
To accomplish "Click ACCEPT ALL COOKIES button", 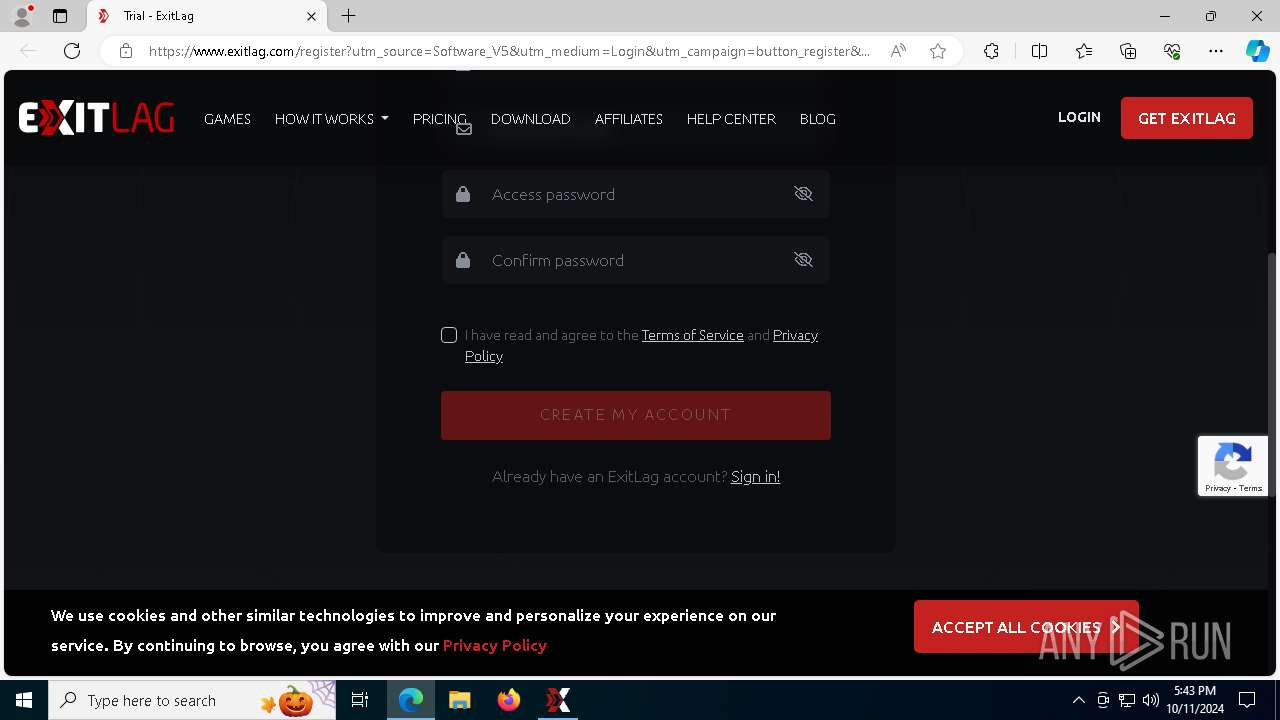I will point(1026,627).
